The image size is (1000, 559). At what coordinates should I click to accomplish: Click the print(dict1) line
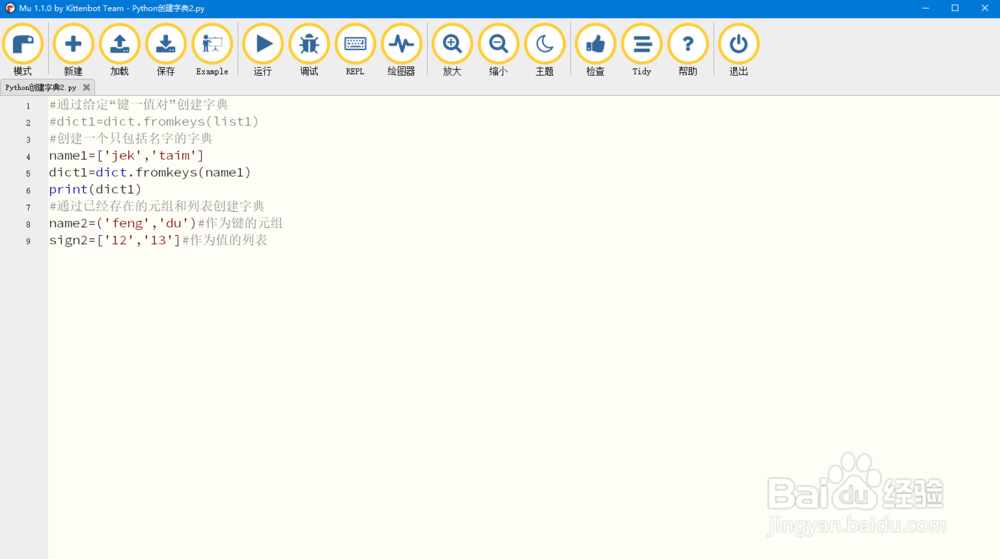point(95,189)
